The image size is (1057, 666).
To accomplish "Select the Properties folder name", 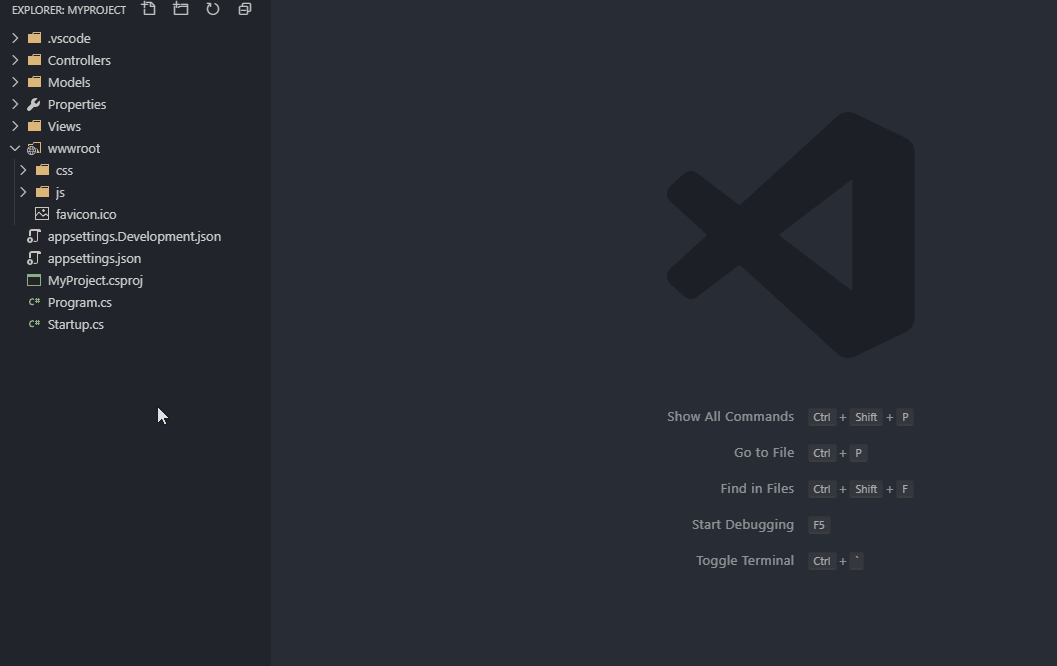I will click(x=77, y=104).
